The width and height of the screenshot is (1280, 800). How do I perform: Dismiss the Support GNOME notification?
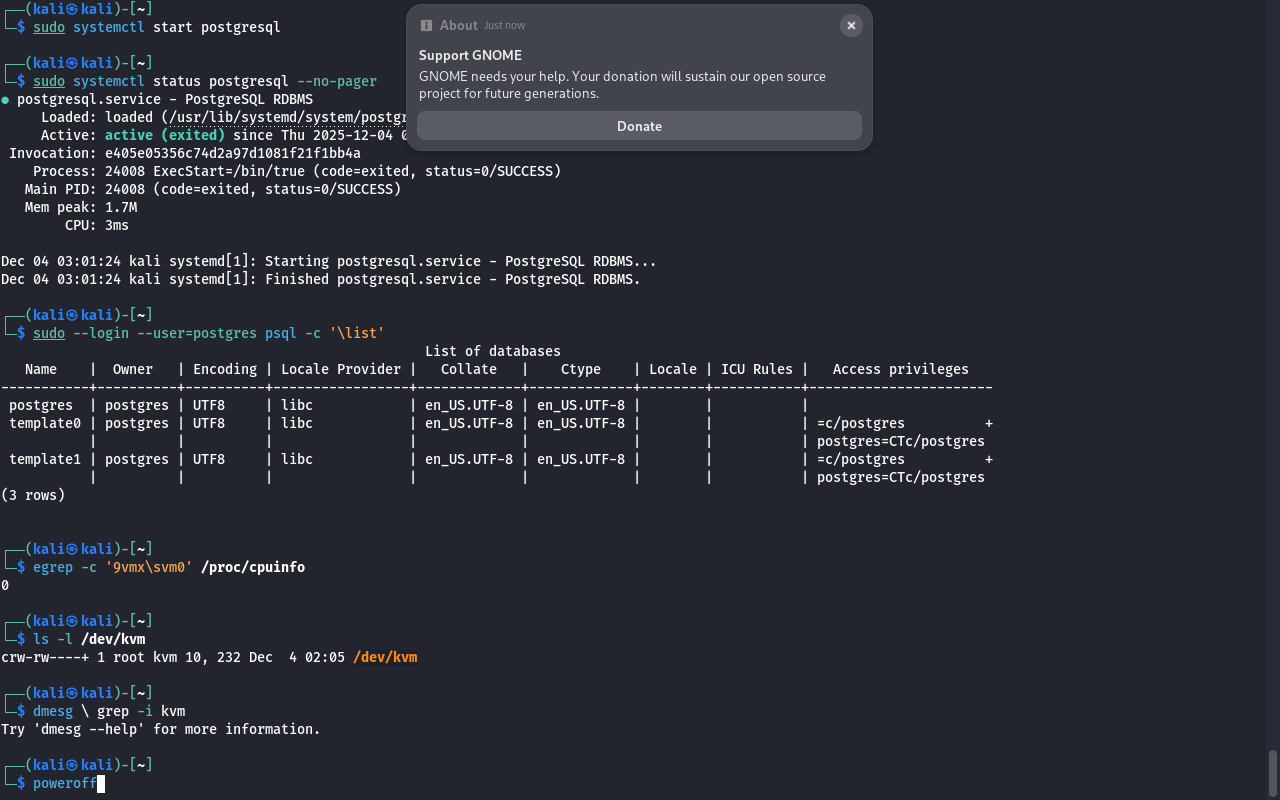pos(851,26)
